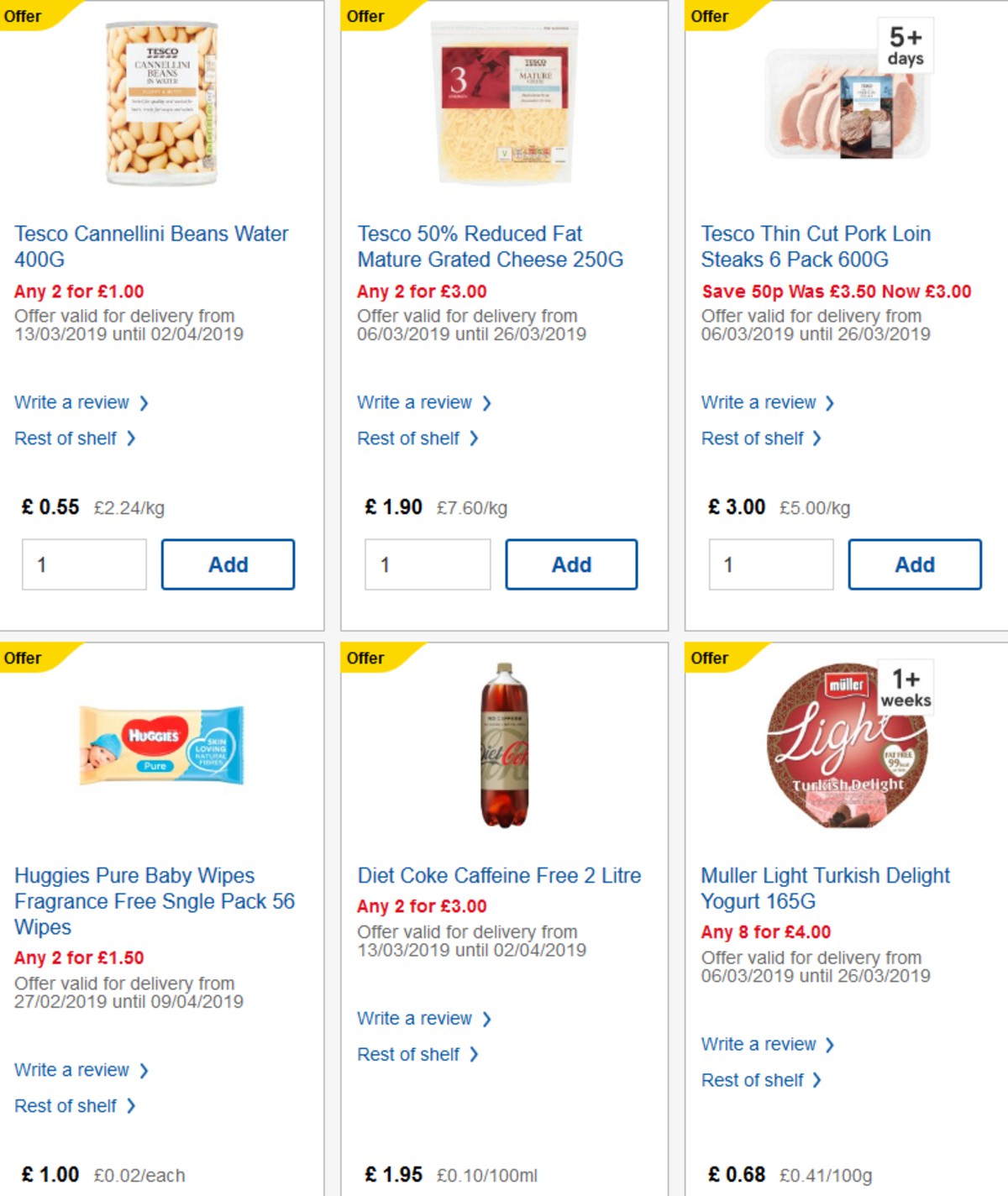Click the Cannellini Beans product image
Screen dimensions: 1008x1196
(x=159, y=101)
